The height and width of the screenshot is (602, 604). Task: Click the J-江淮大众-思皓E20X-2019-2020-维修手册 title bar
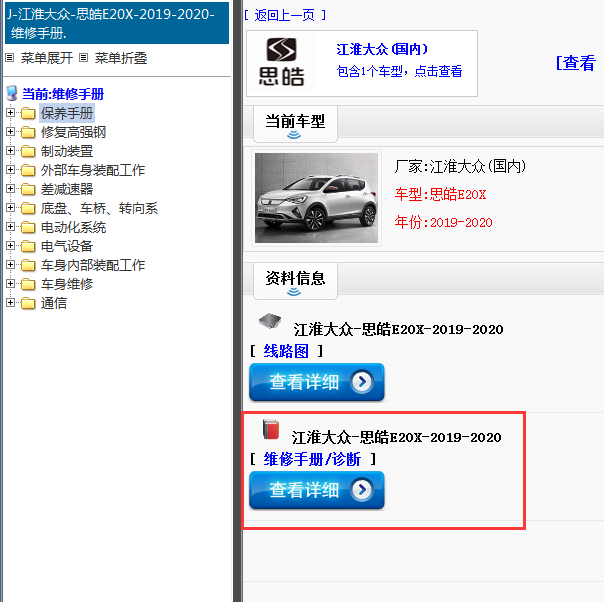(117, 23)
